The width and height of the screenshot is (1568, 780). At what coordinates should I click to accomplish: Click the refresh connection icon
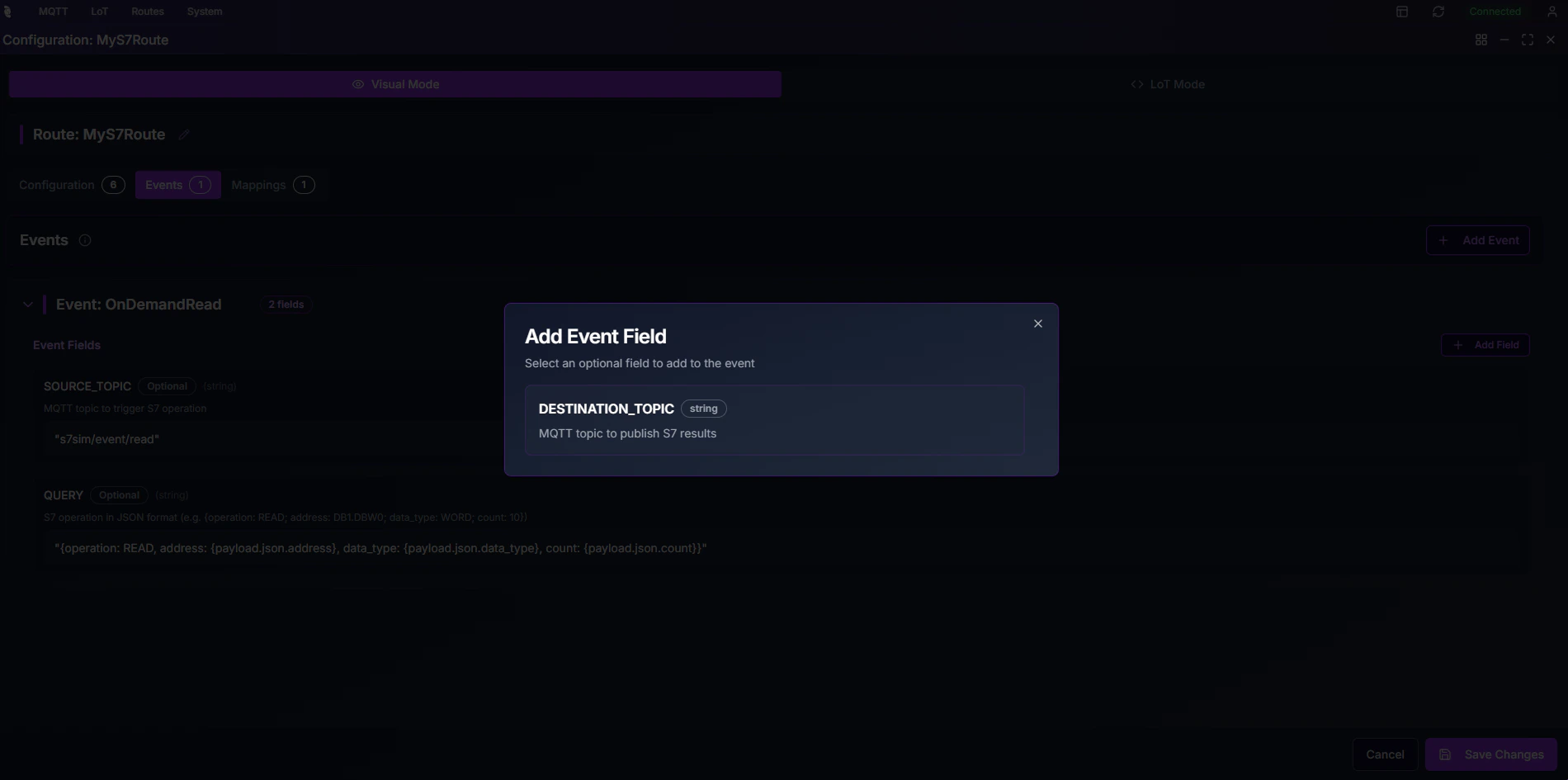pyautogui.click(x=1438, y=11)
